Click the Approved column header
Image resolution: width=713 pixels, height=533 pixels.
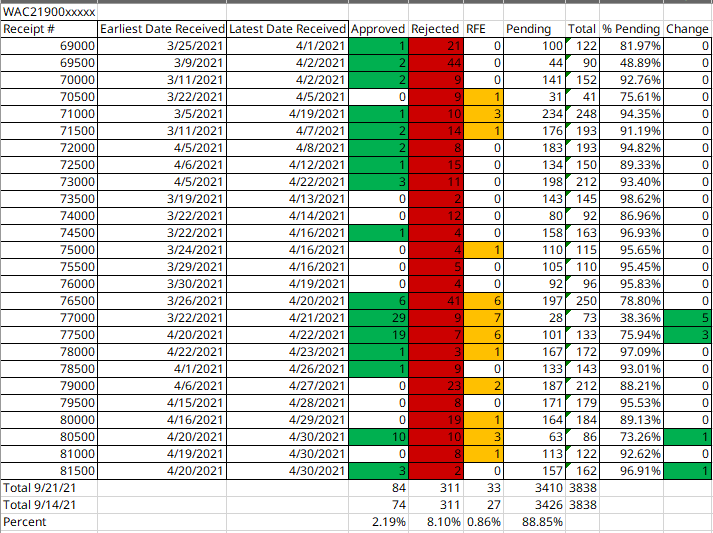click(378, 29)
